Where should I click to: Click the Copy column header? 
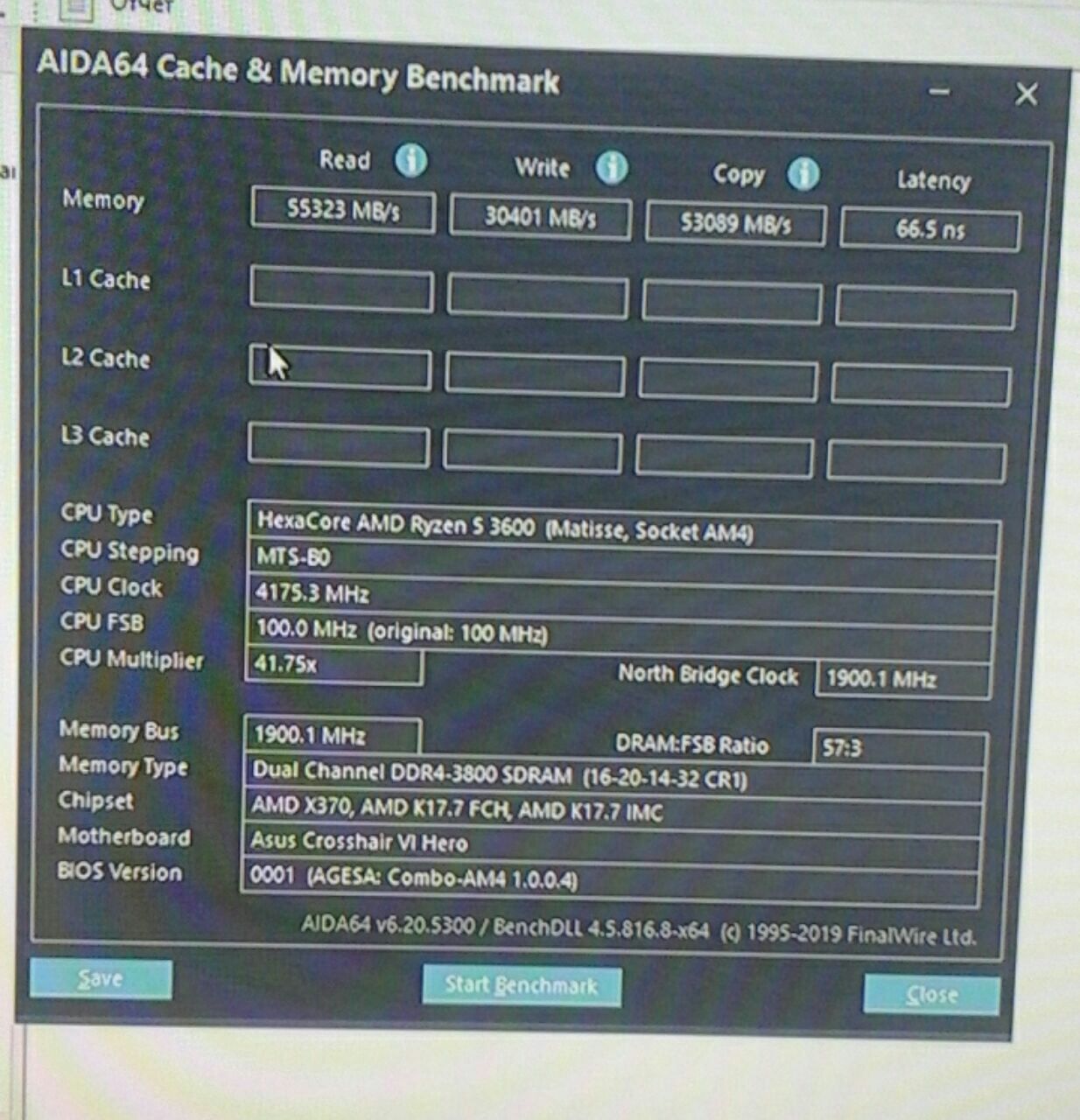[x=739, y=174]
